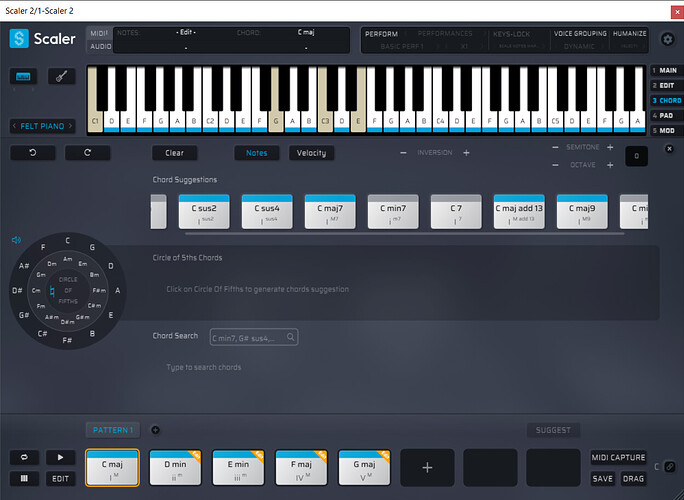Click the redo arrow button
The width and height of the screenshot is (684, 500).
pyautogui.click(x=87, y=153)
